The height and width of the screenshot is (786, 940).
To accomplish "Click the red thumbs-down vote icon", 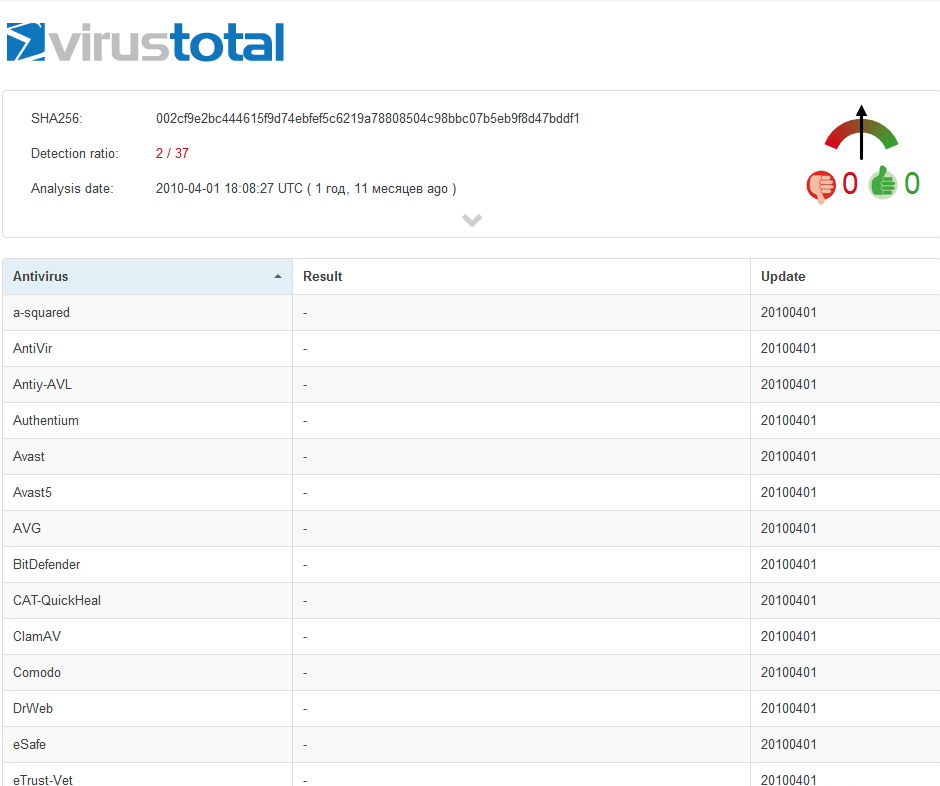I will click(x=821, y=186).
